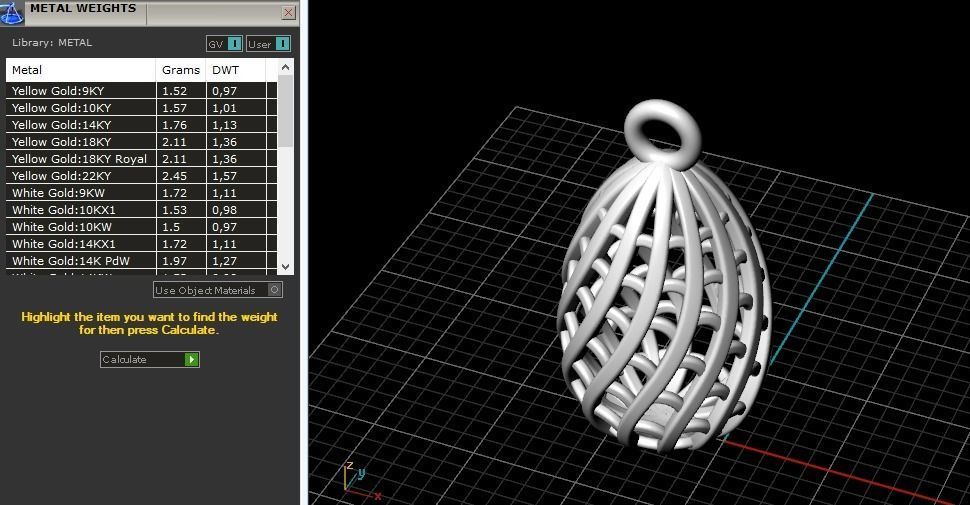Select the Yellow Gold:18KY Royal row
970x505 pixels.
[x=142, y=159]
